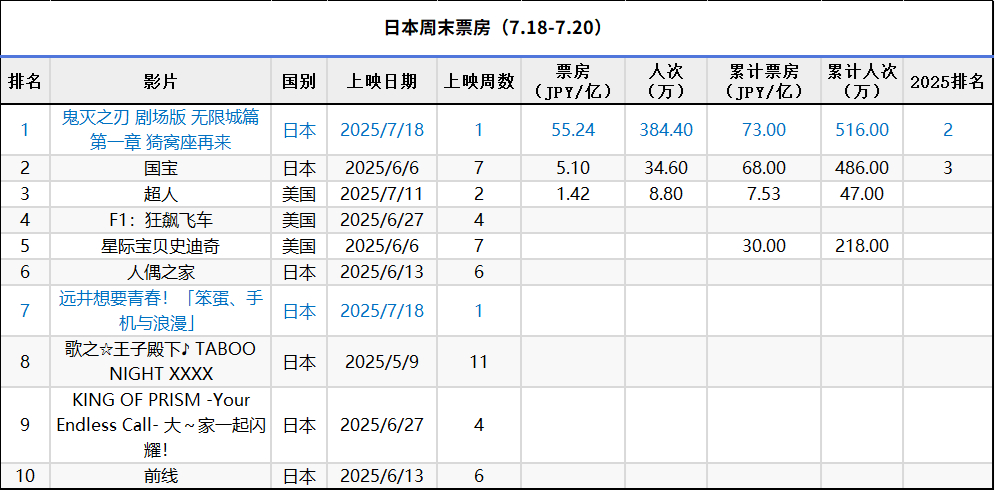Viewport: 995px width, 491px height.
Task: Click the box office value 1.42
Action: (x=573, y=194)
